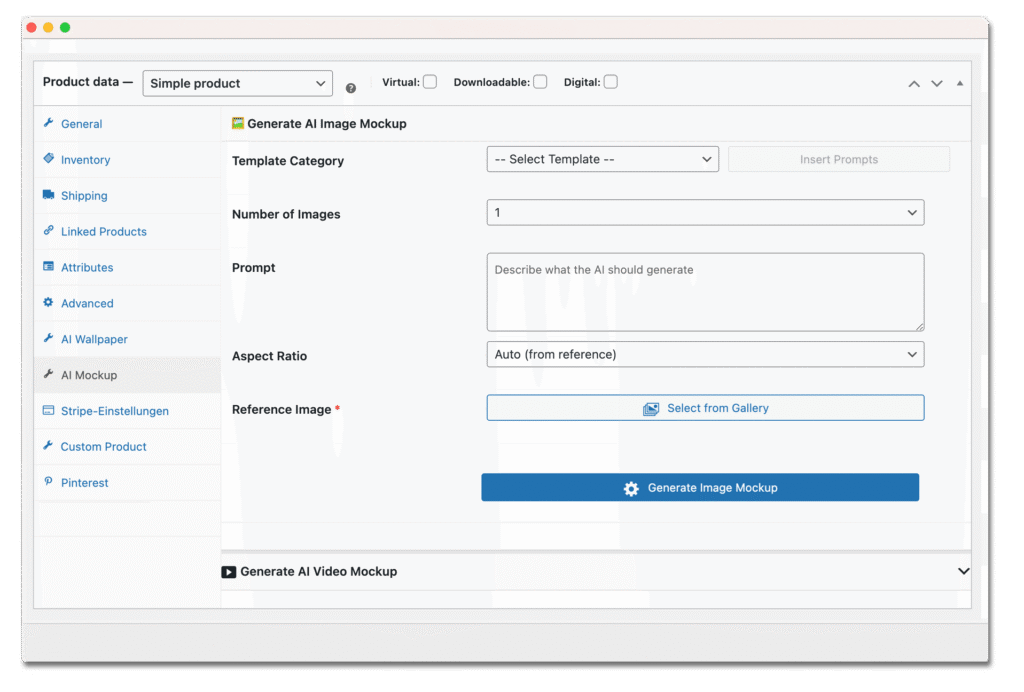1024x692 pixels.
Task: Click the Shipping truck icon
Action: point(49,195)
